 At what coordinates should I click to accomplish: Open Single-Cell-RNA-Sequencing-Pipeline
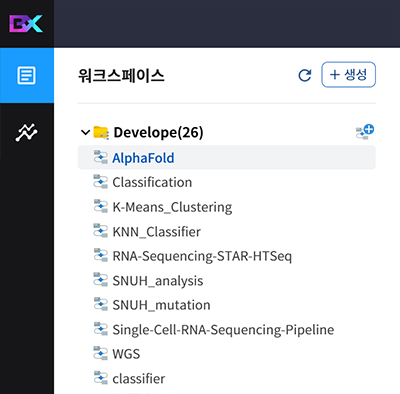point(227,329)
